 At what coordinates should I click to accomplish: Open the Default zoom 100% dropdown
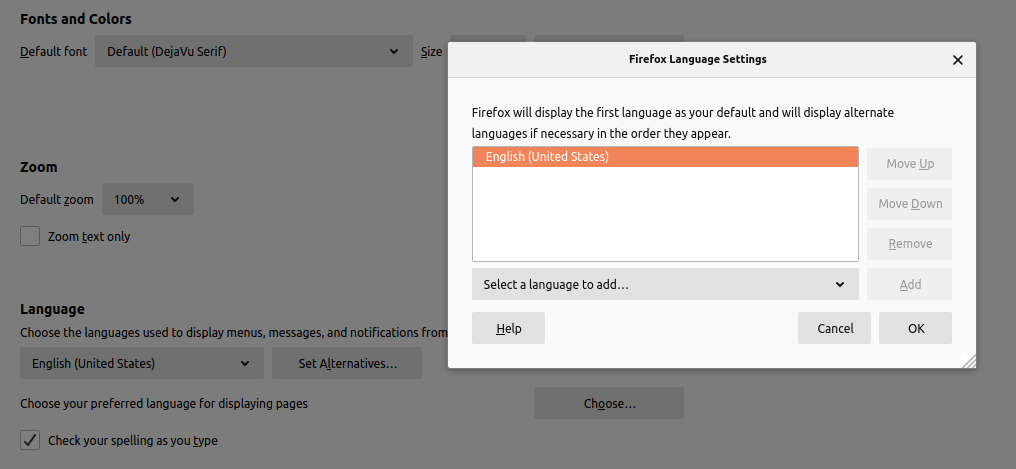[x=148, y=200]
